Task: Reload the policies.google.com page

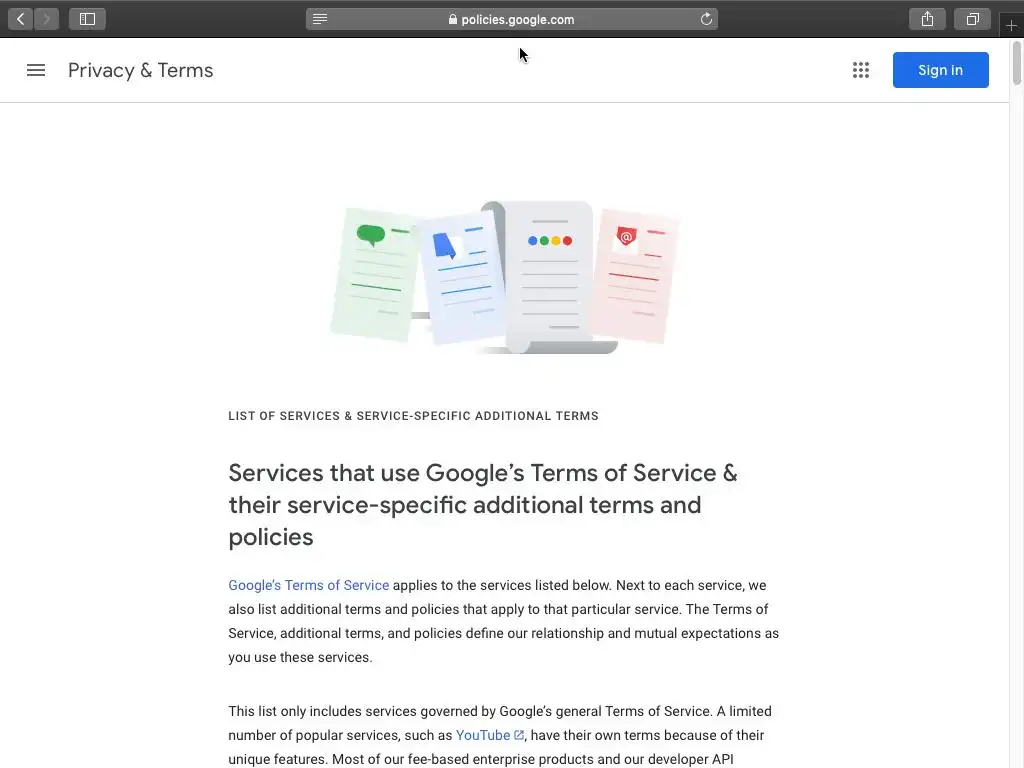Action: (706, 19)
